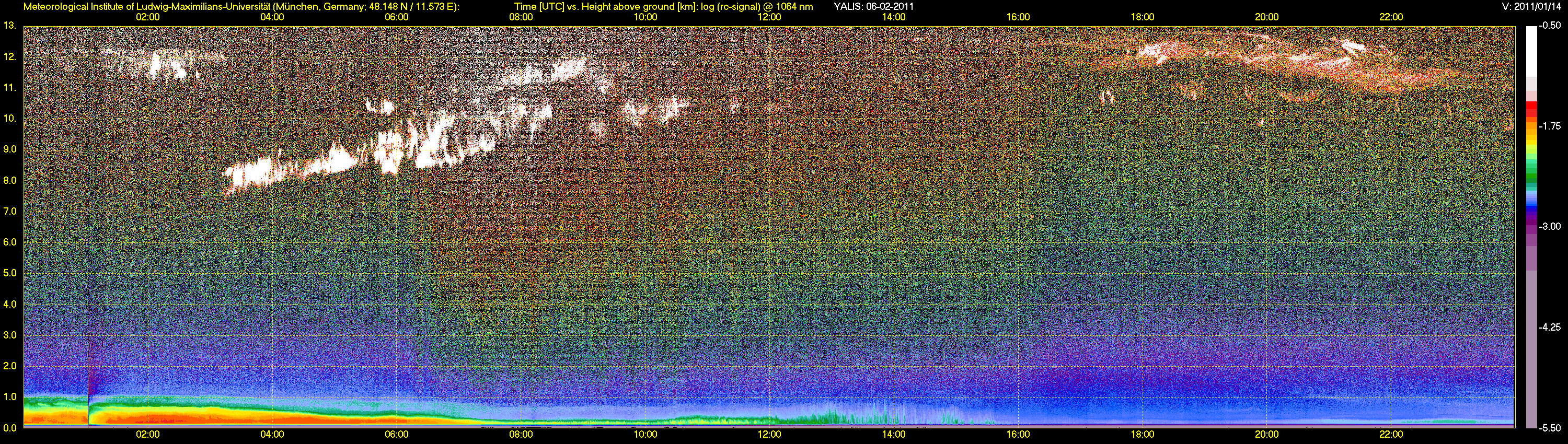Viewport: 1568px width, 444px height.
Task: Click the 8.0 km height axis label
Action: [x=9, y=180]
